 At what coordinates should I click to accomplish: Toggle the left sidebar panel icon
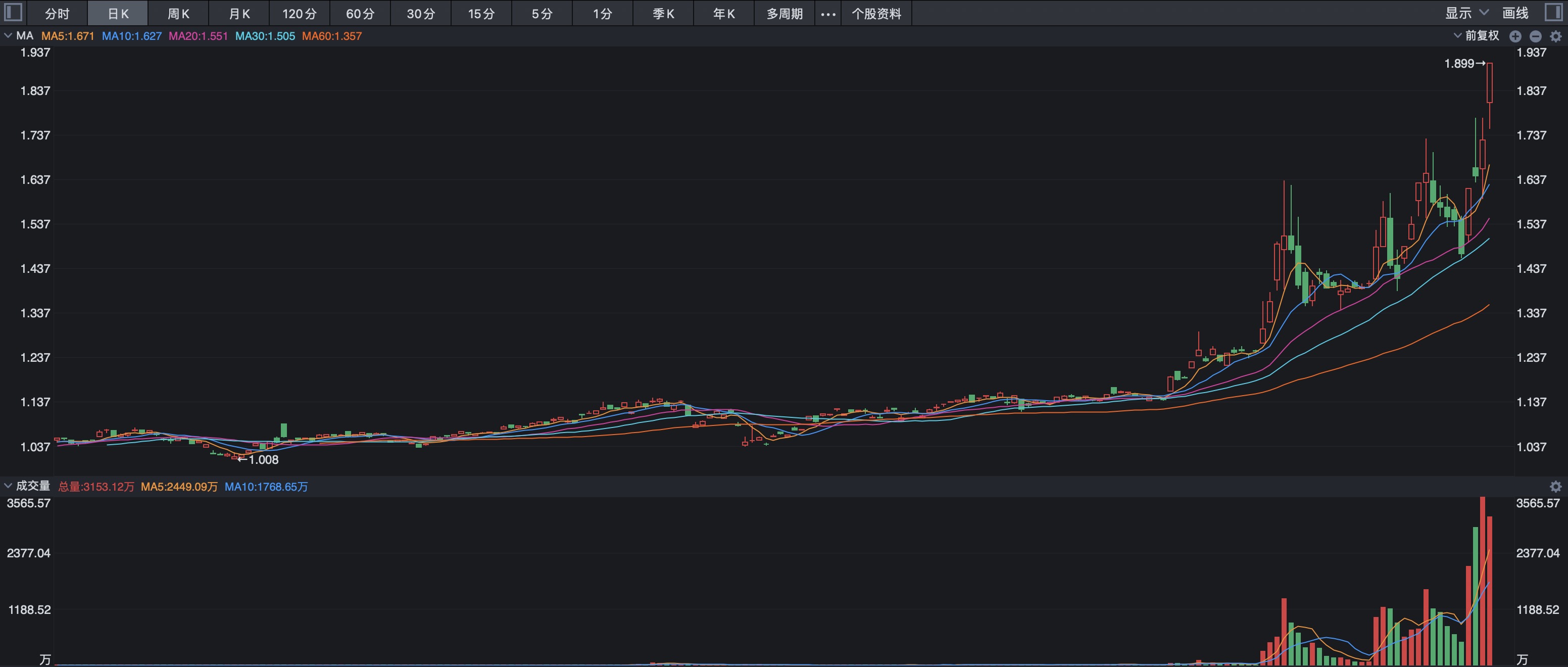click(x=13, y=12)
